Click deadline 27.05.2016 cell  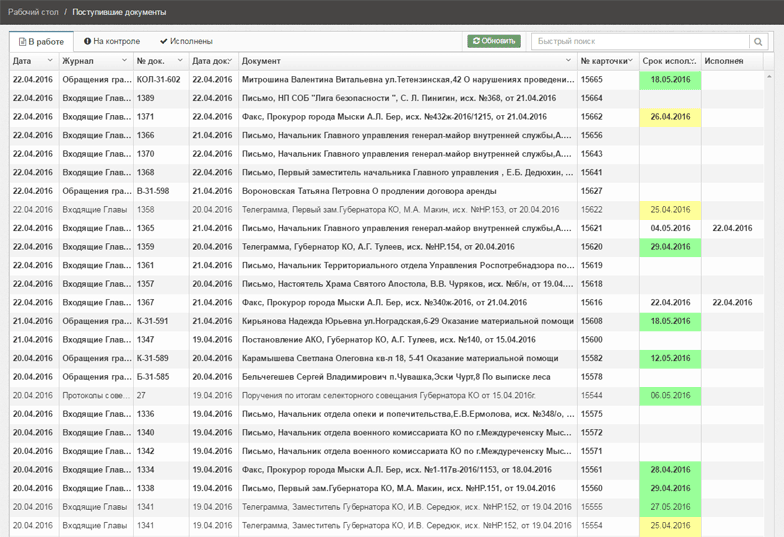click(x=670, y=507)
